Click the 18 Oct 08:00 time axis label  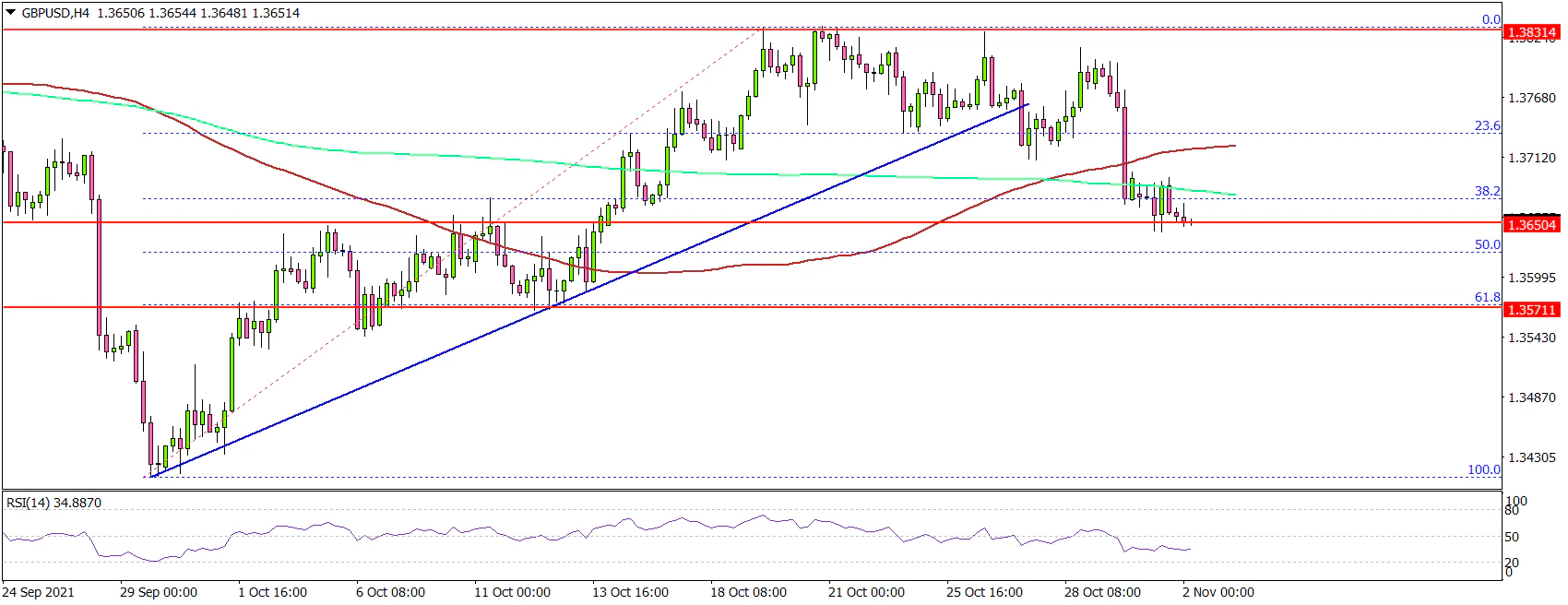(748, 592)
